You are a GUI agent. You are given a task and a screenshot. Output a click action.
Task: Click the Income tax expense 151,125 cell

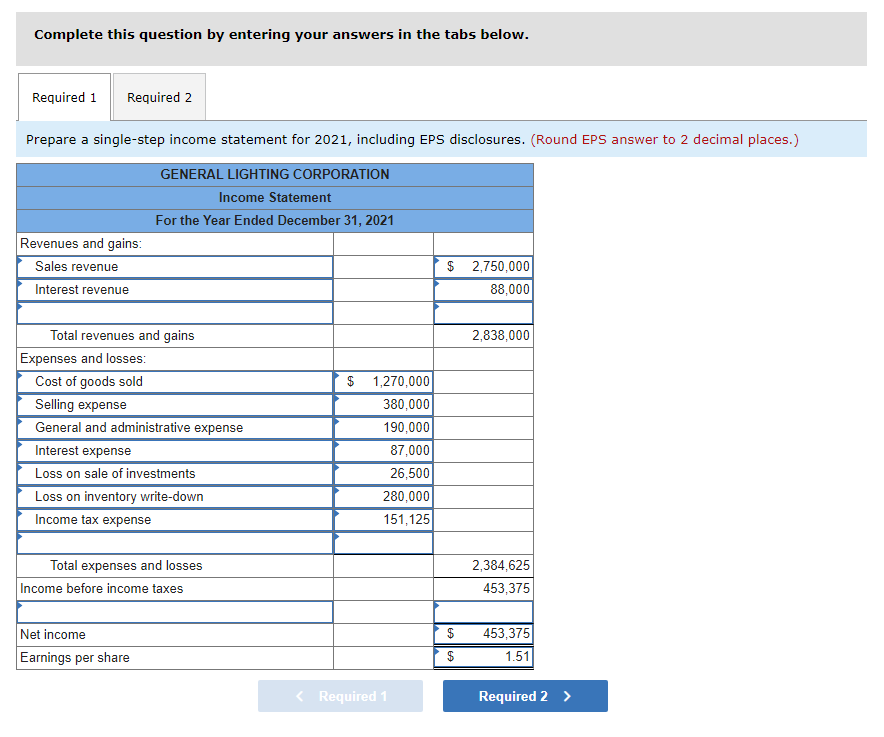(383, 519)
